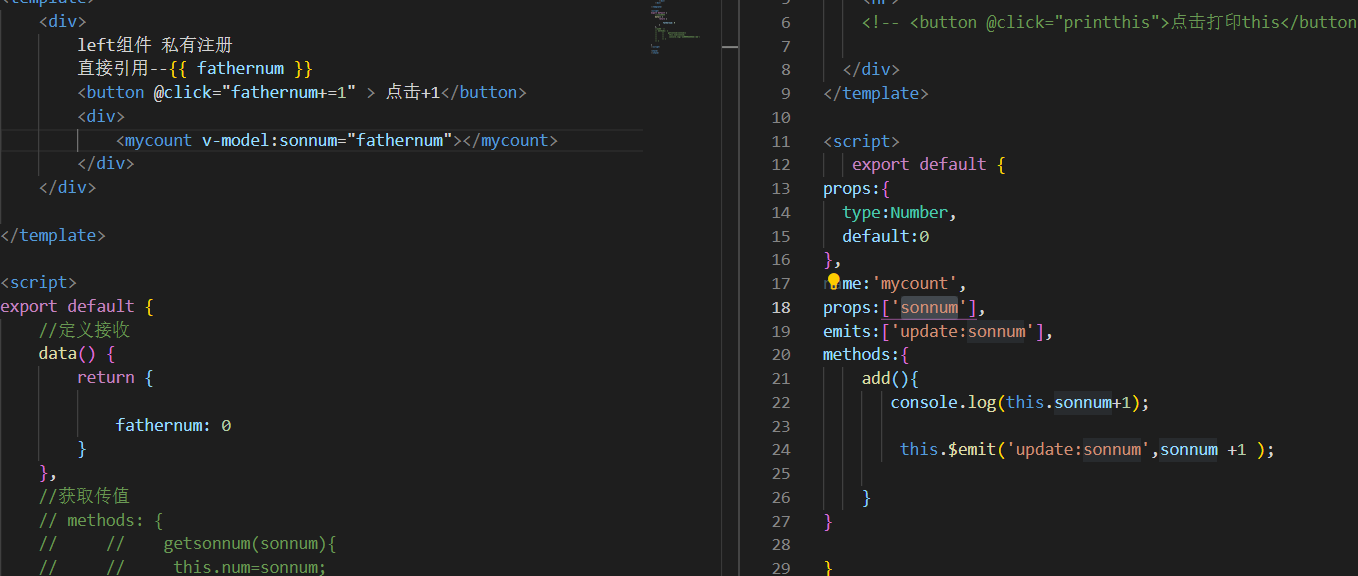The image size is (1358, 576).
Task: Click the commented '// methods: {' line
Action: pyautogui.click(x=101, y=520)
